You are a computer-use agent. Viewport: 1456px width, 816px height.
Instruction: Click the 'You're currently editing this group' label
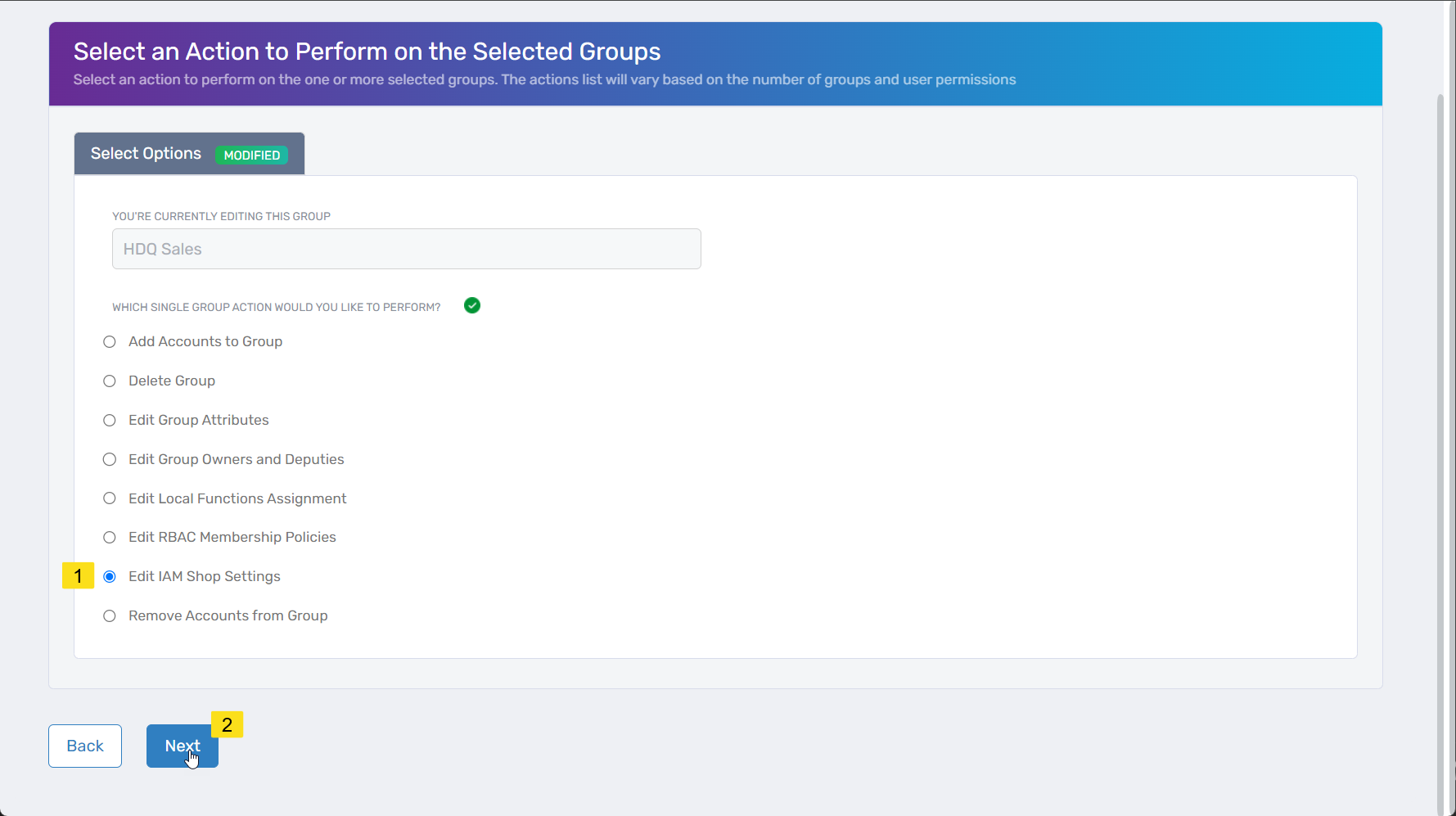pyautogui.click(x=221, y=217)
